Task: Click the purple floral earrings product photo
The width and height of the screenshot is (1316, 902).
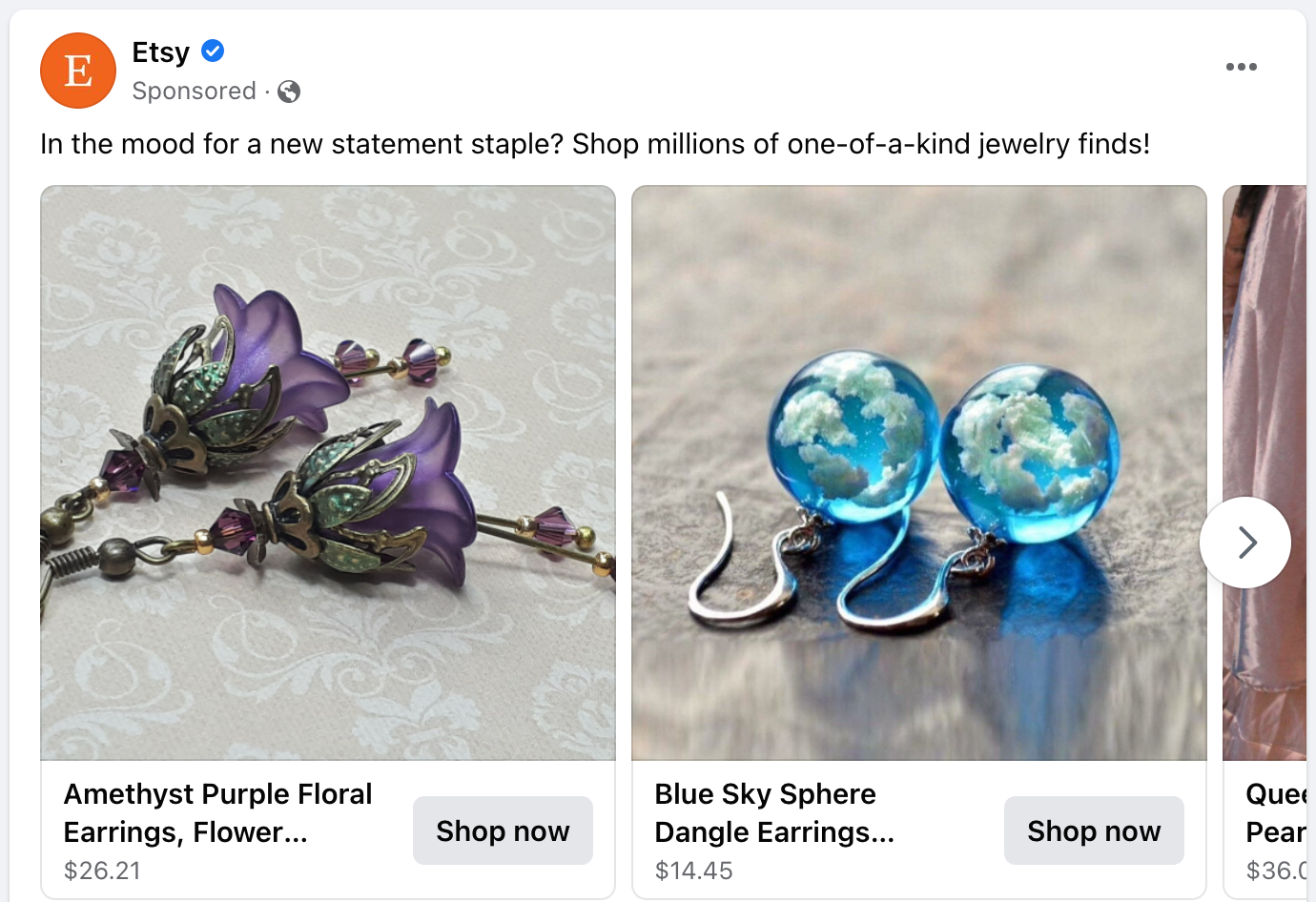Action: click(x=327, y=472)
